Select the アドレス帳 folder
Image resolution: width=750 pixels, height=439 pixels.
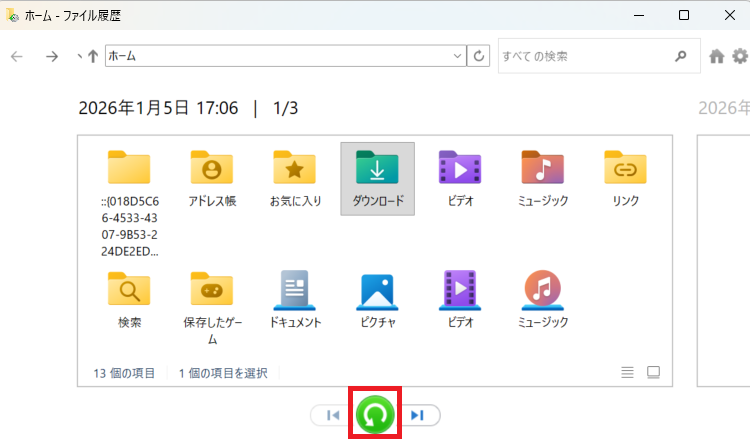pos(211,177)
